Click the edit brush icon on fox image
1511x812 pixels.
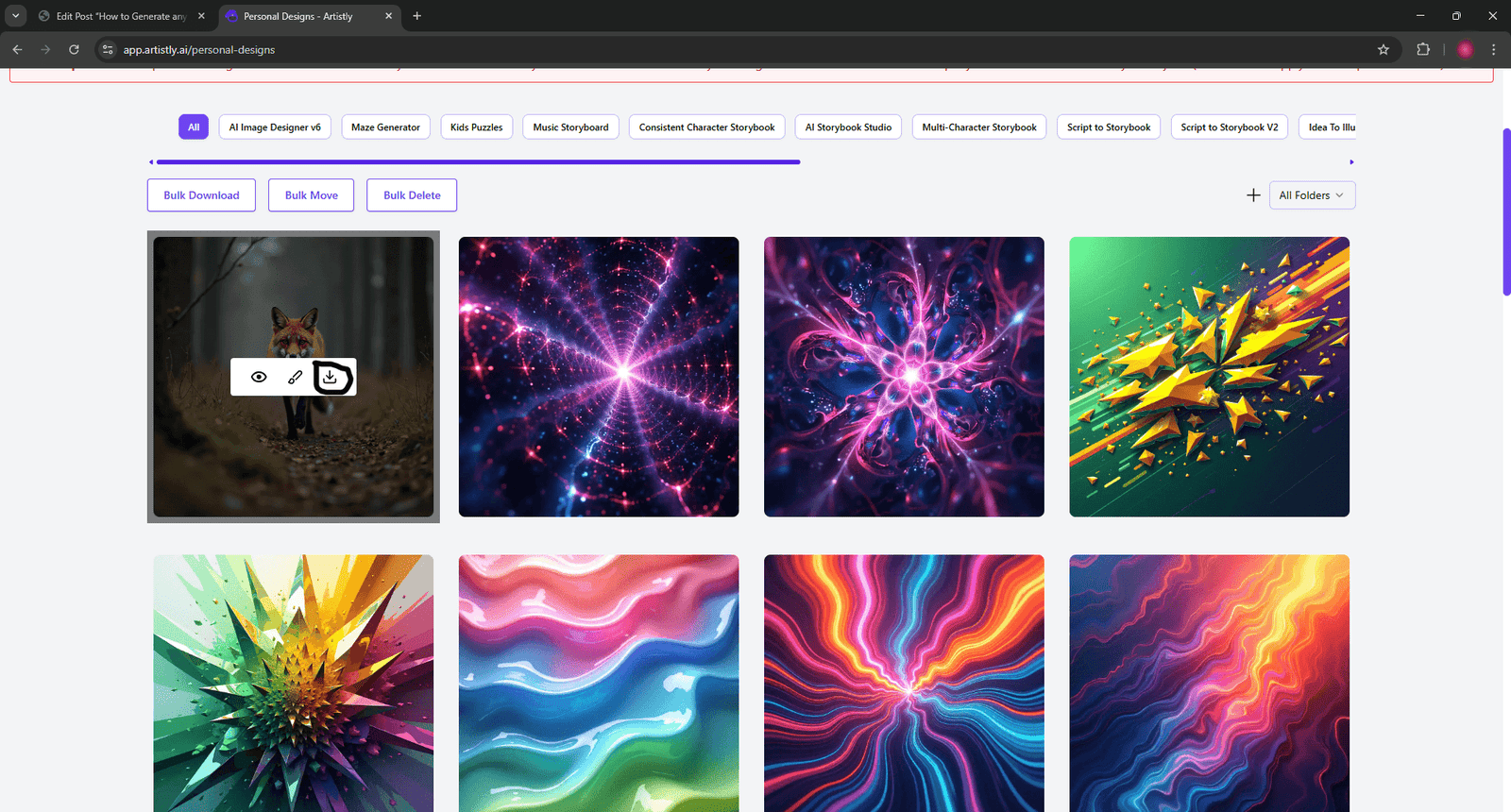point(295,377)
